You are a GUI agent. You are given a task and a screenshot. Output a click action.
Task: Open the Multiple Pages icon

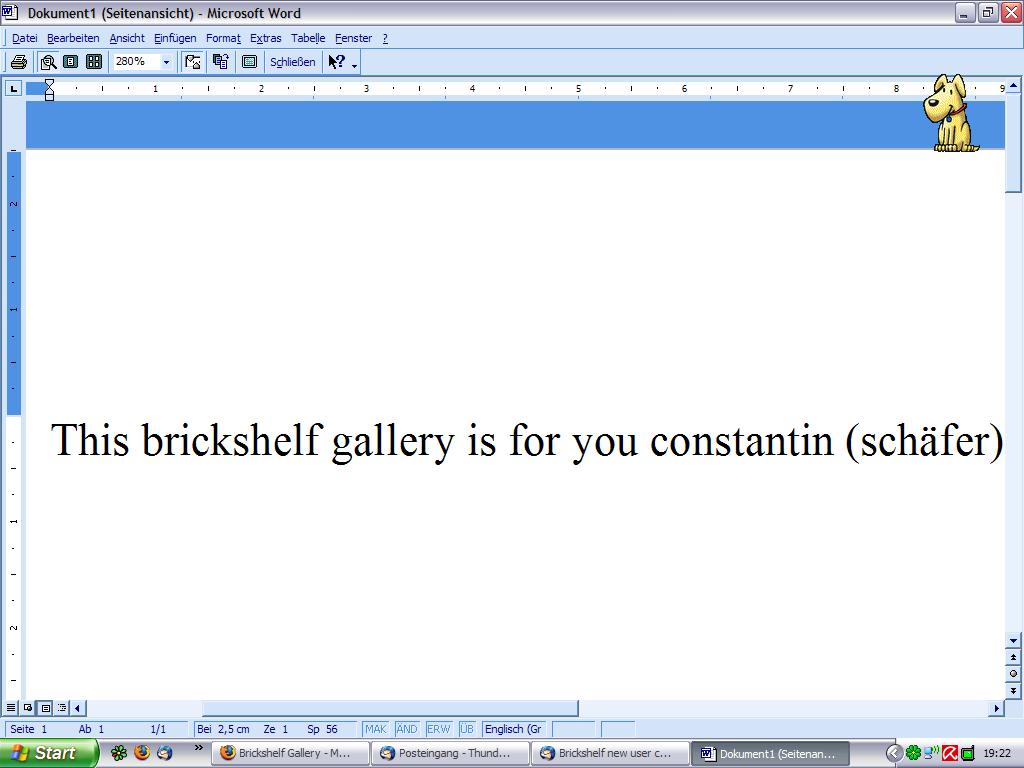[94, 62]
